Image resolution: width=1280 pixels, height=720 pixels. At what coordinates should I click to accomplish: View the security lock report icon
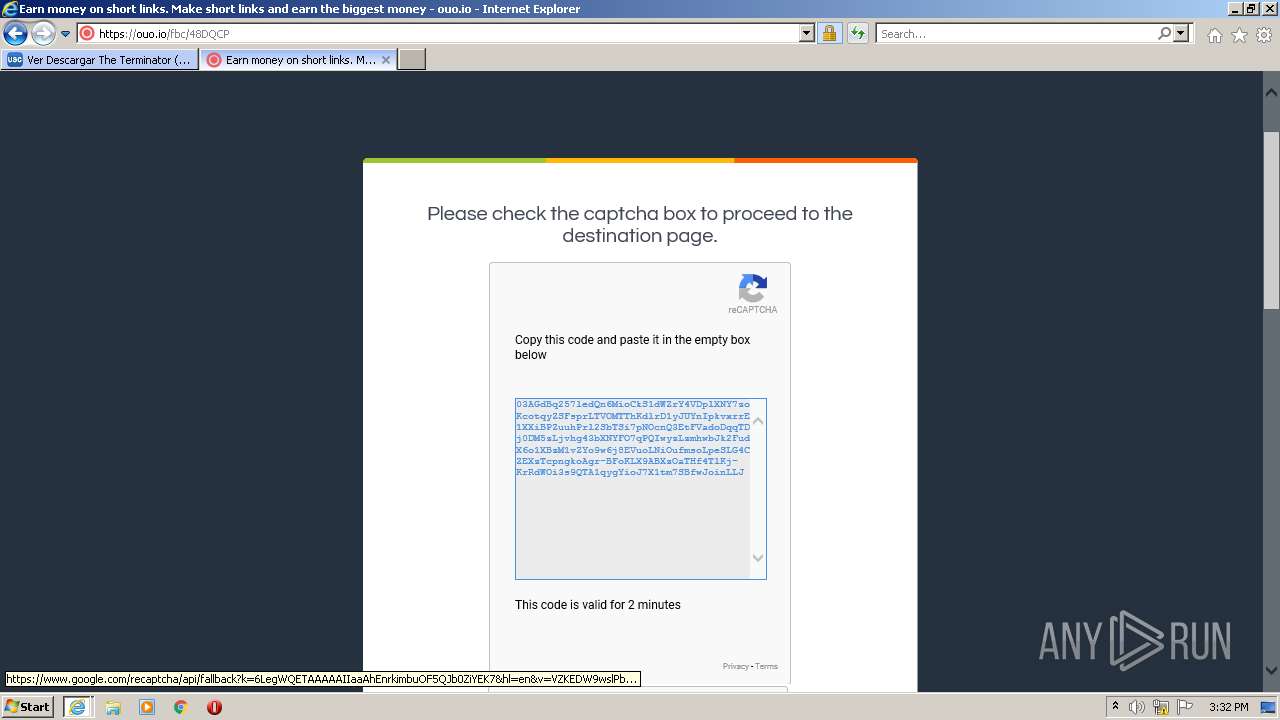[829, 34]
